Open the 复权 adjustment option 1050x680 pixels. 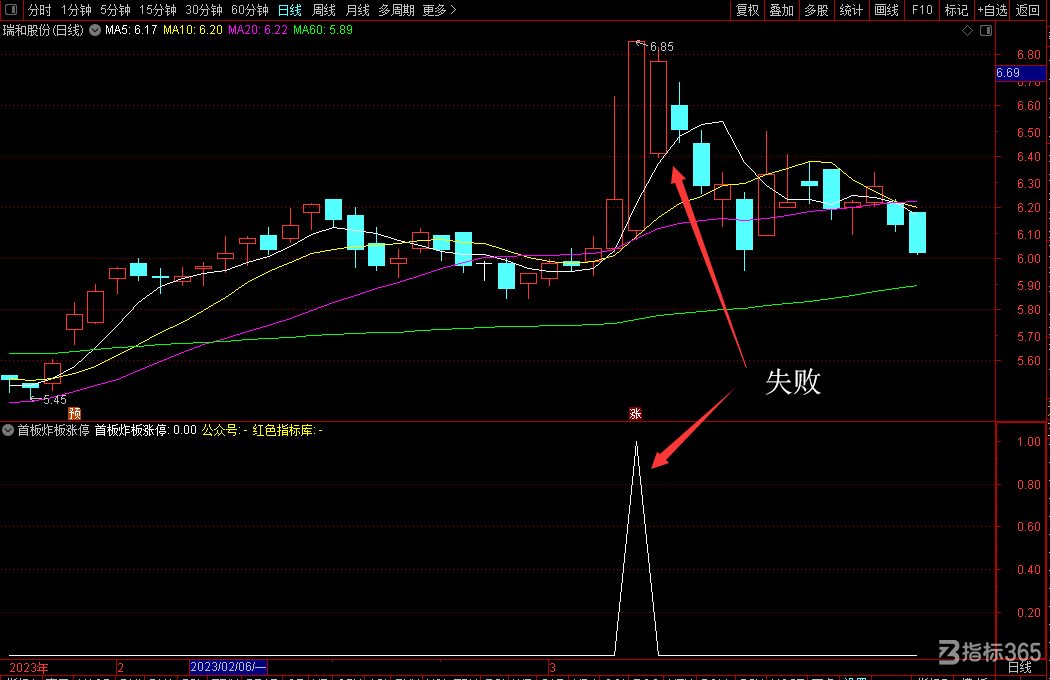coord(747,10)
